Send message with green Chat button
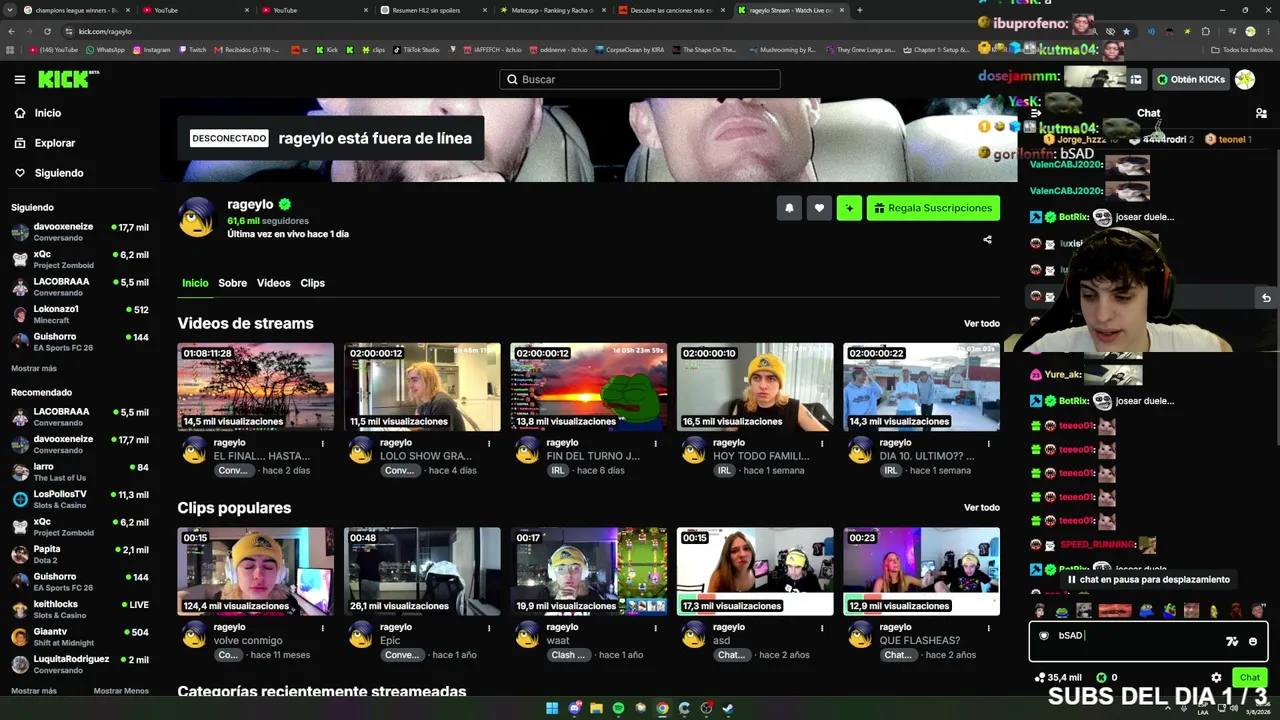Viewport: 1280px width, 720px height. coord(1250,677)
